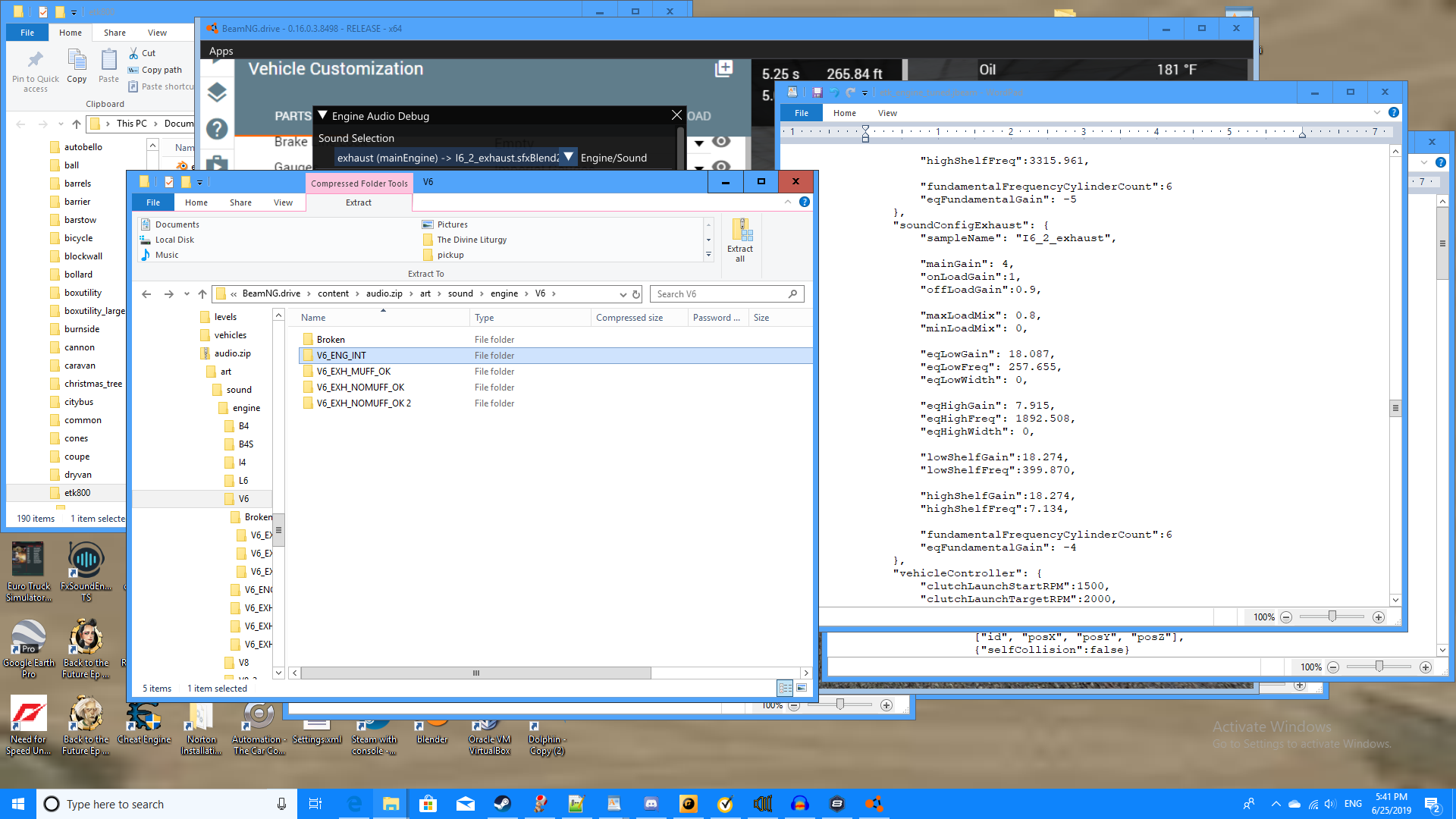Open the exhaust sound selection dropdown
Image resolution: width=1456 pixels, height=819 pixels.
click(568, 157)
